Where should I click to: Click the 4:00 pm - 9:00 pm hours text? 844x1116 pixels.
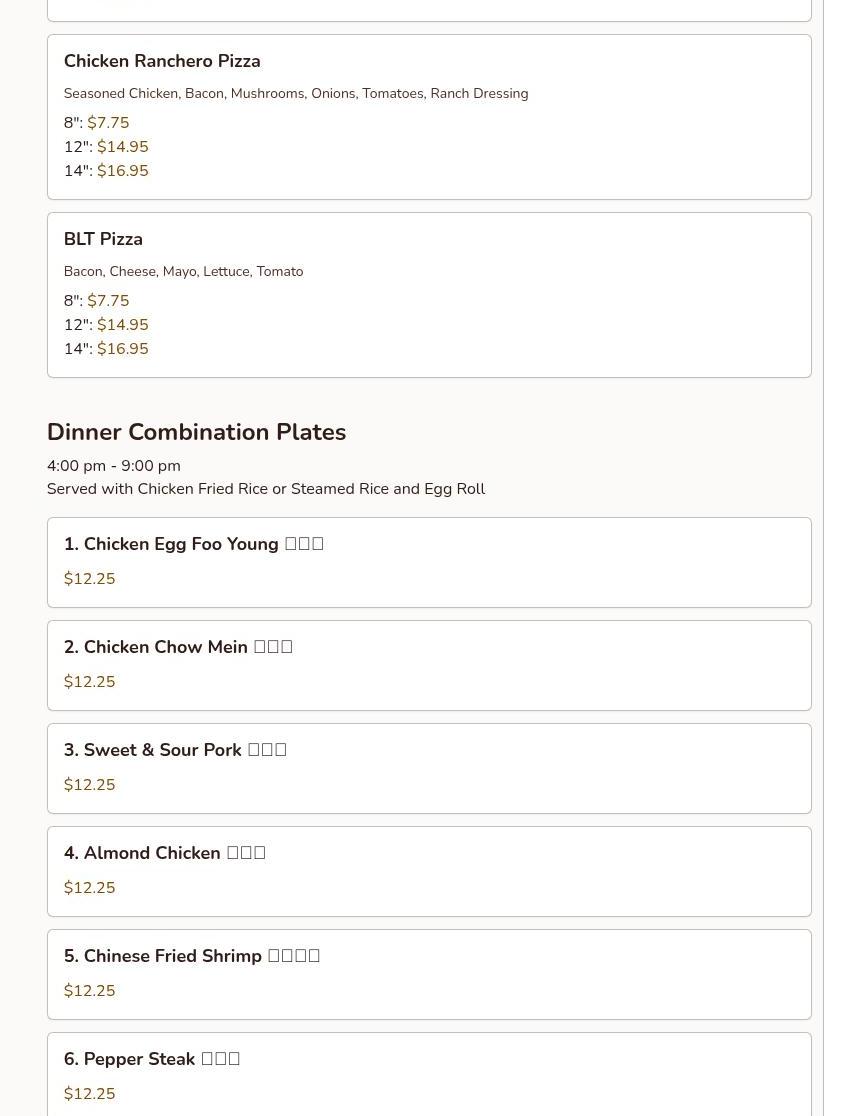(114, 465)
